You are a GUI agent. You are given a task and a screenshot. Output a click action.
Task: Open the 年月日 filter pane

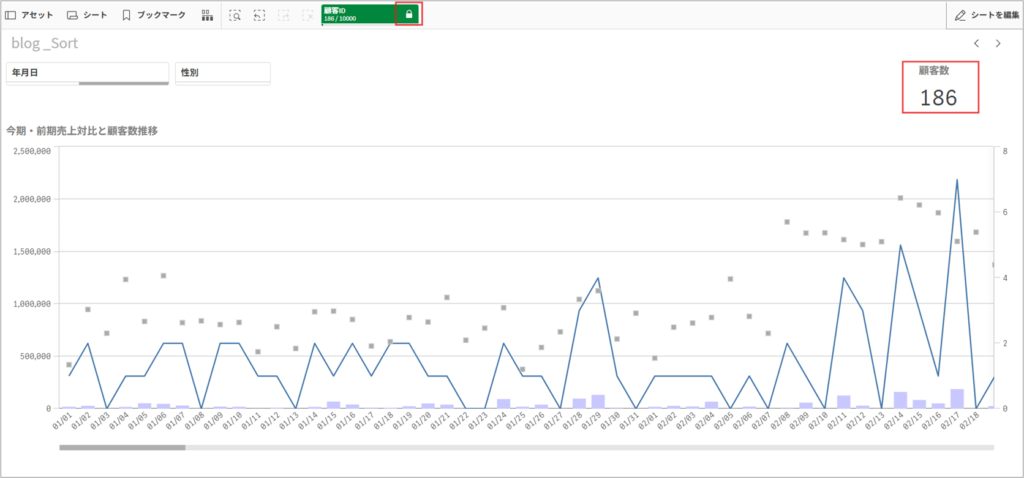(87, 72)
